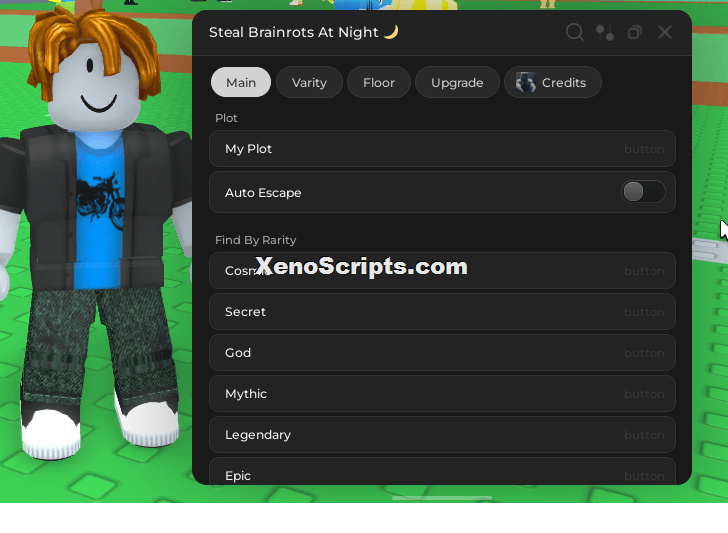Select the Mythic rarity button
728x533 pixels.
point(442,394)
